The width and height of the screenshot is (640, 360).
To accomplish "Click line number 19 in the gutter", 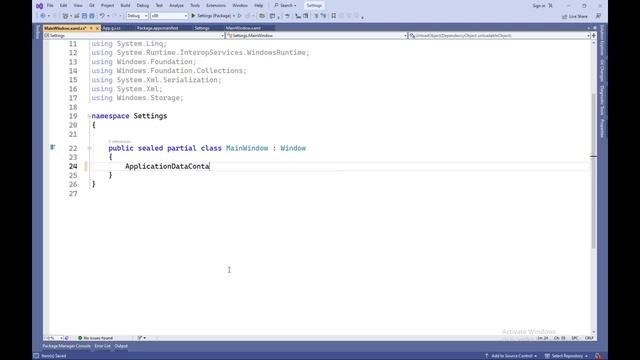I will tap(73, 116).
